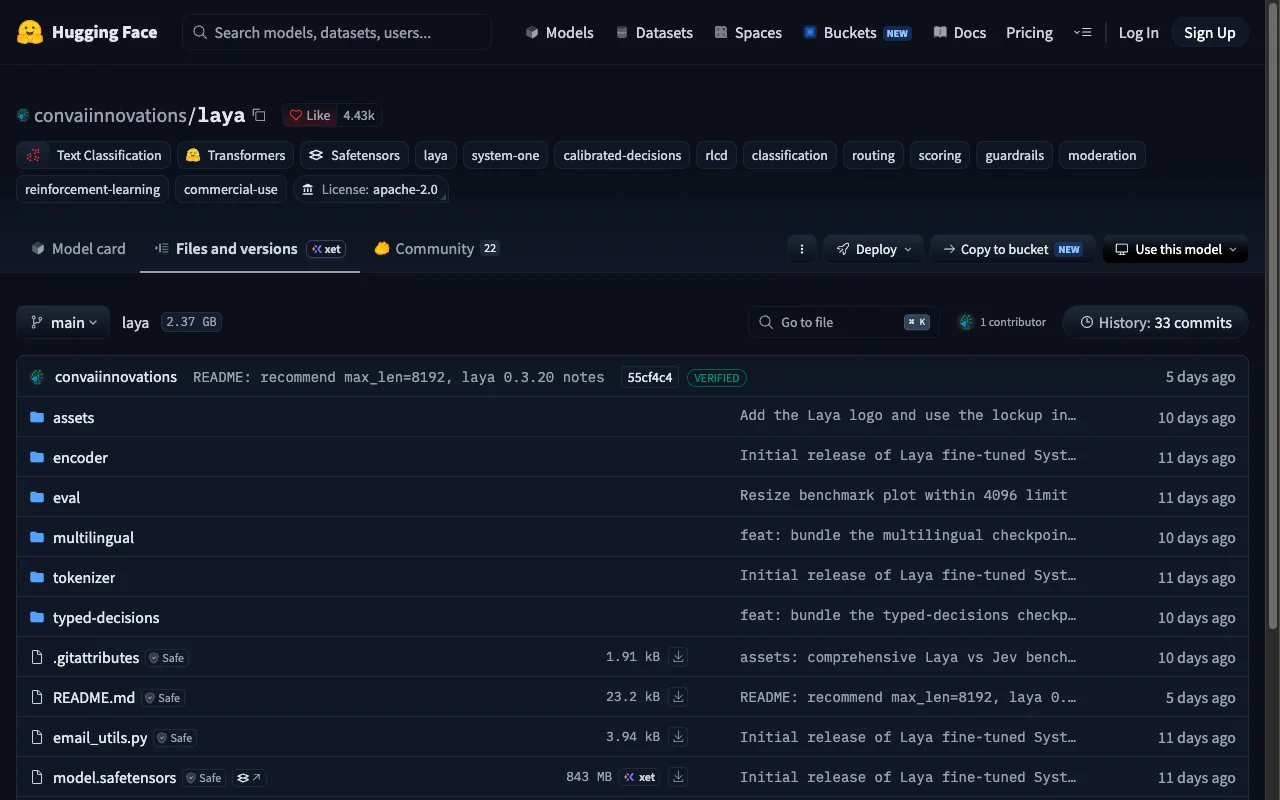
Task: Download .gitattributes using its download icon
Action: pyautogui.click(x=678, y=657)
